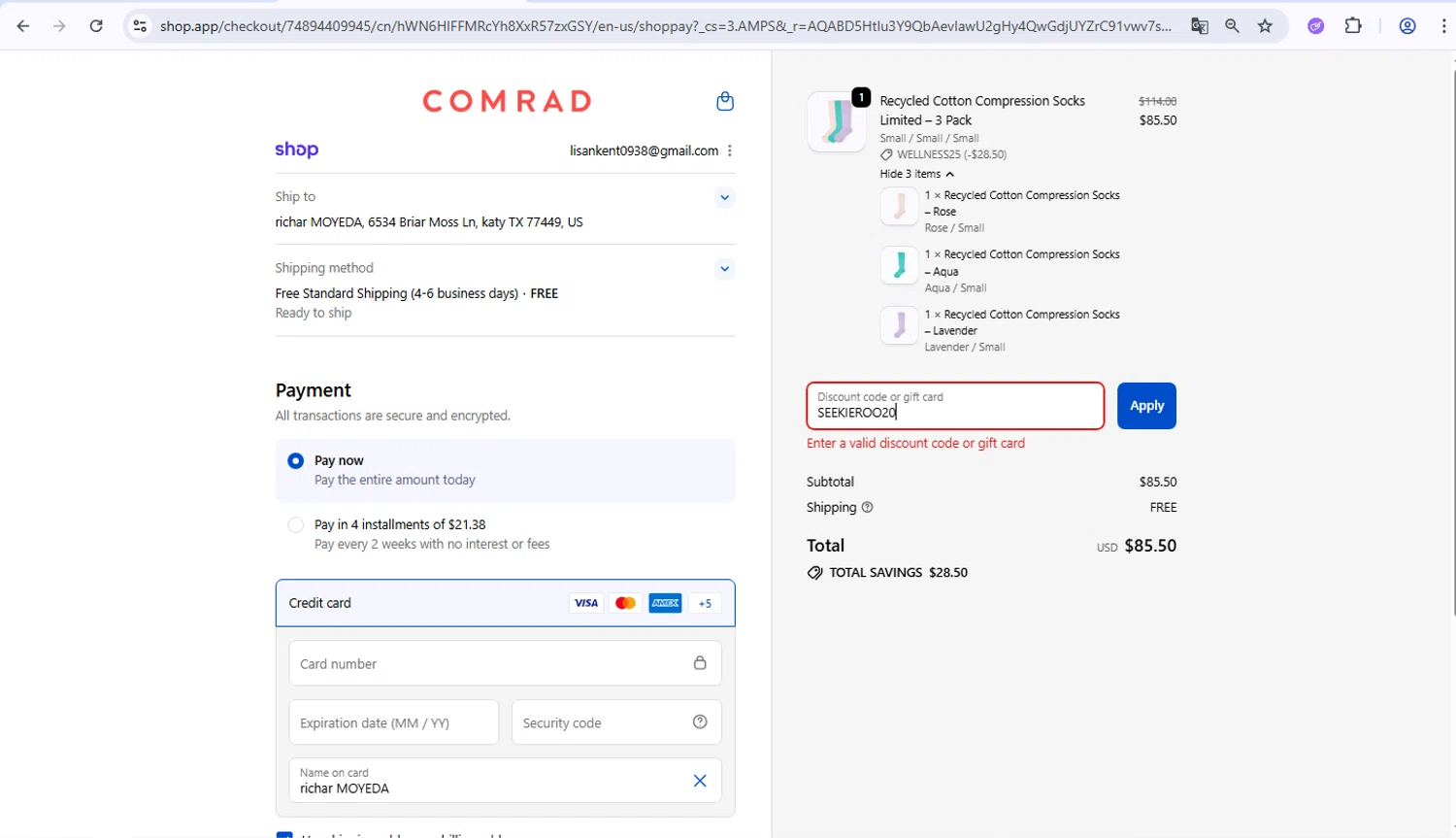This screenshot has width=1456, height=838.
Task: Collapse the Hide 3 items list
Action: (917, 174)
